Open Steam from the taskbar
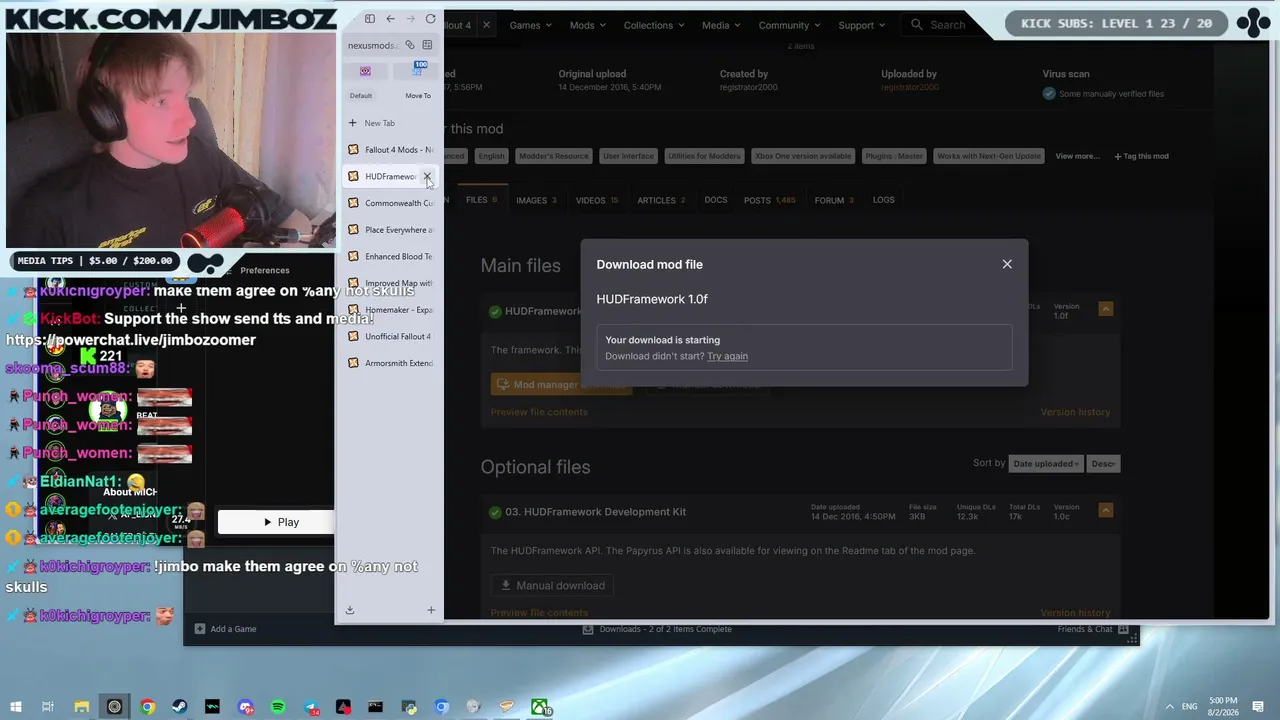1280x720 pixels. coord(180,707)
